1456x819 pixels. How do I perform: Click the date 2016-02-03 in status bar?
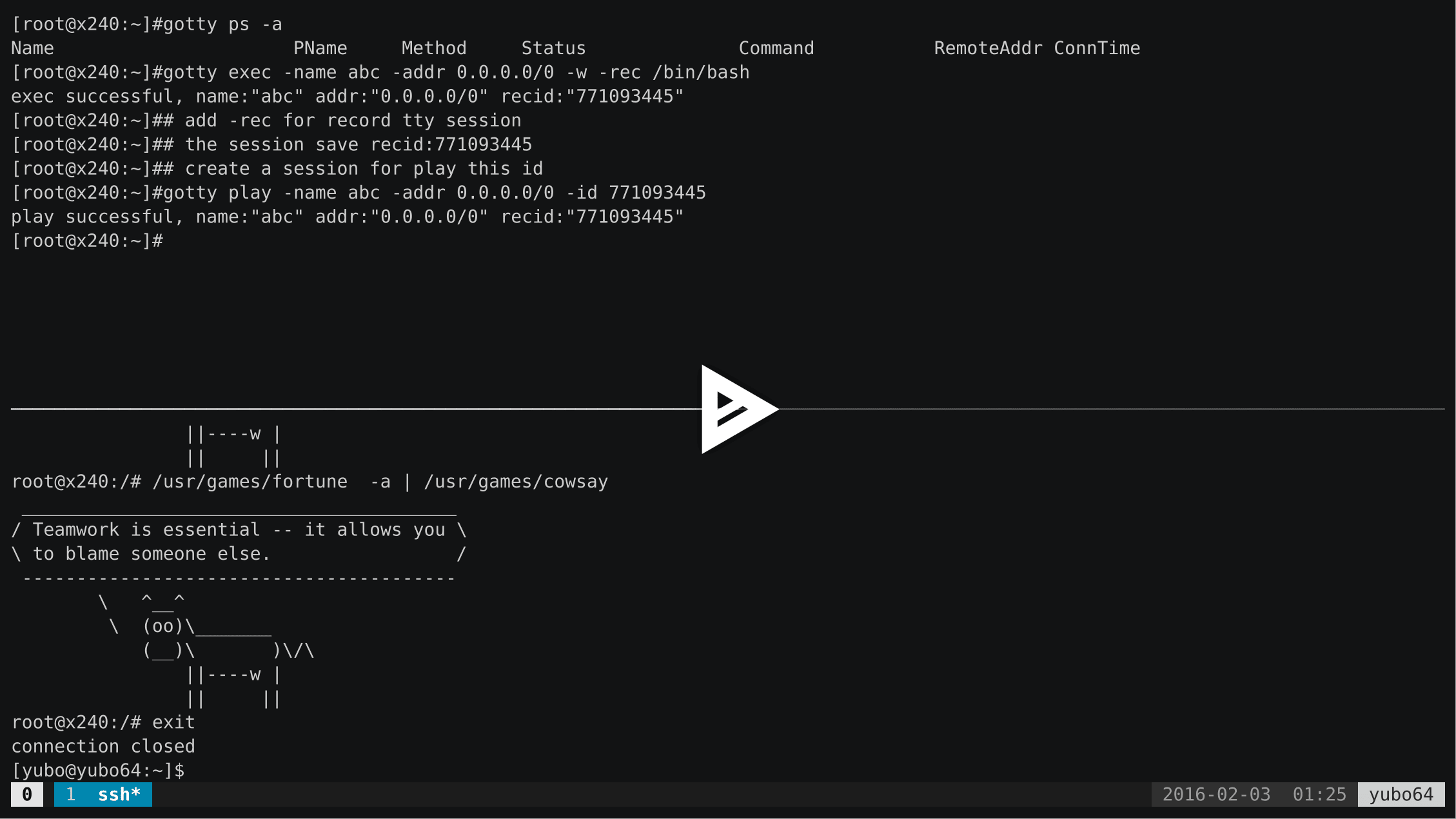coord(1216,794)
